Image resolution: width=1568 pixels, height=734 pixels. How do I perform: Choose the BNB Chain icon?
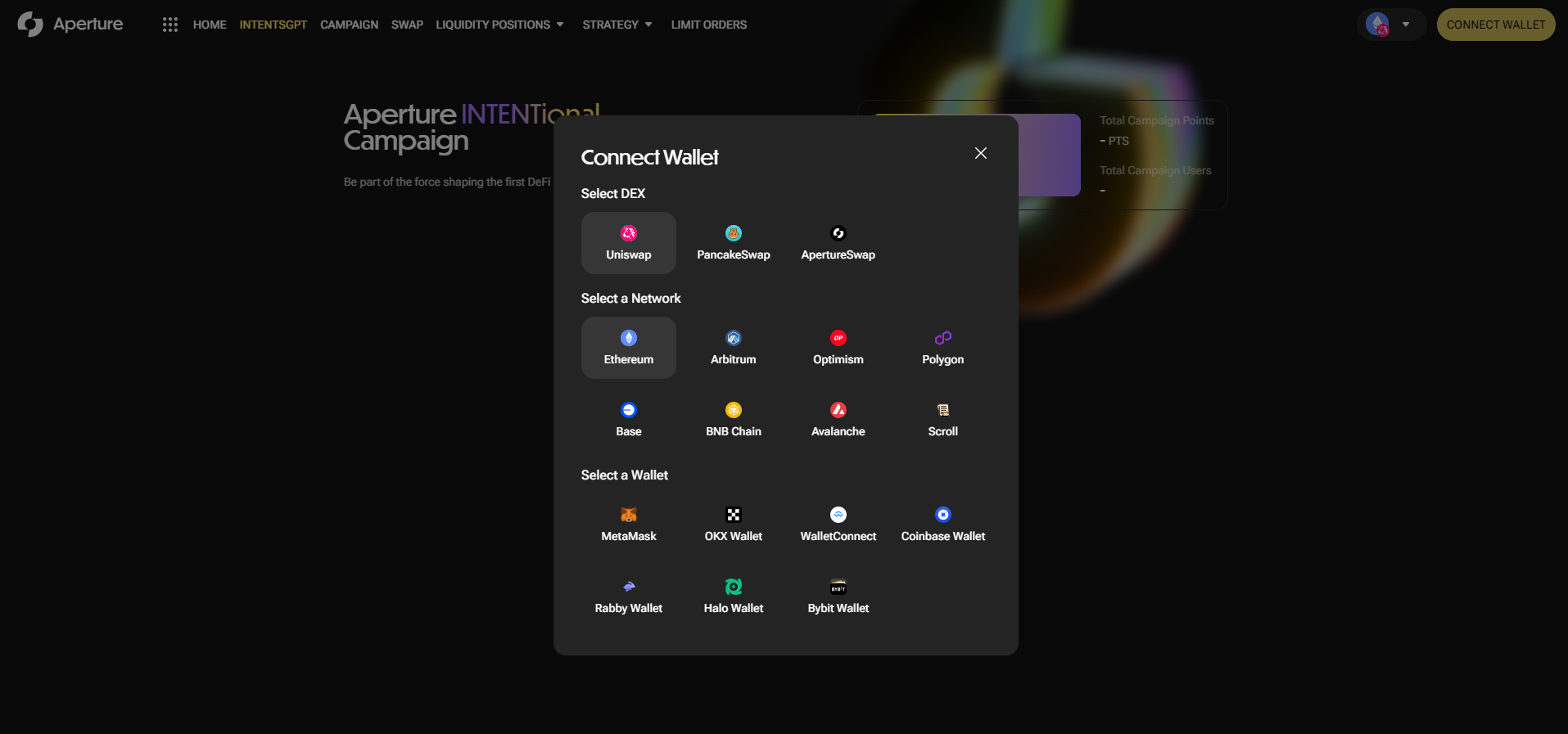[734, 410]
